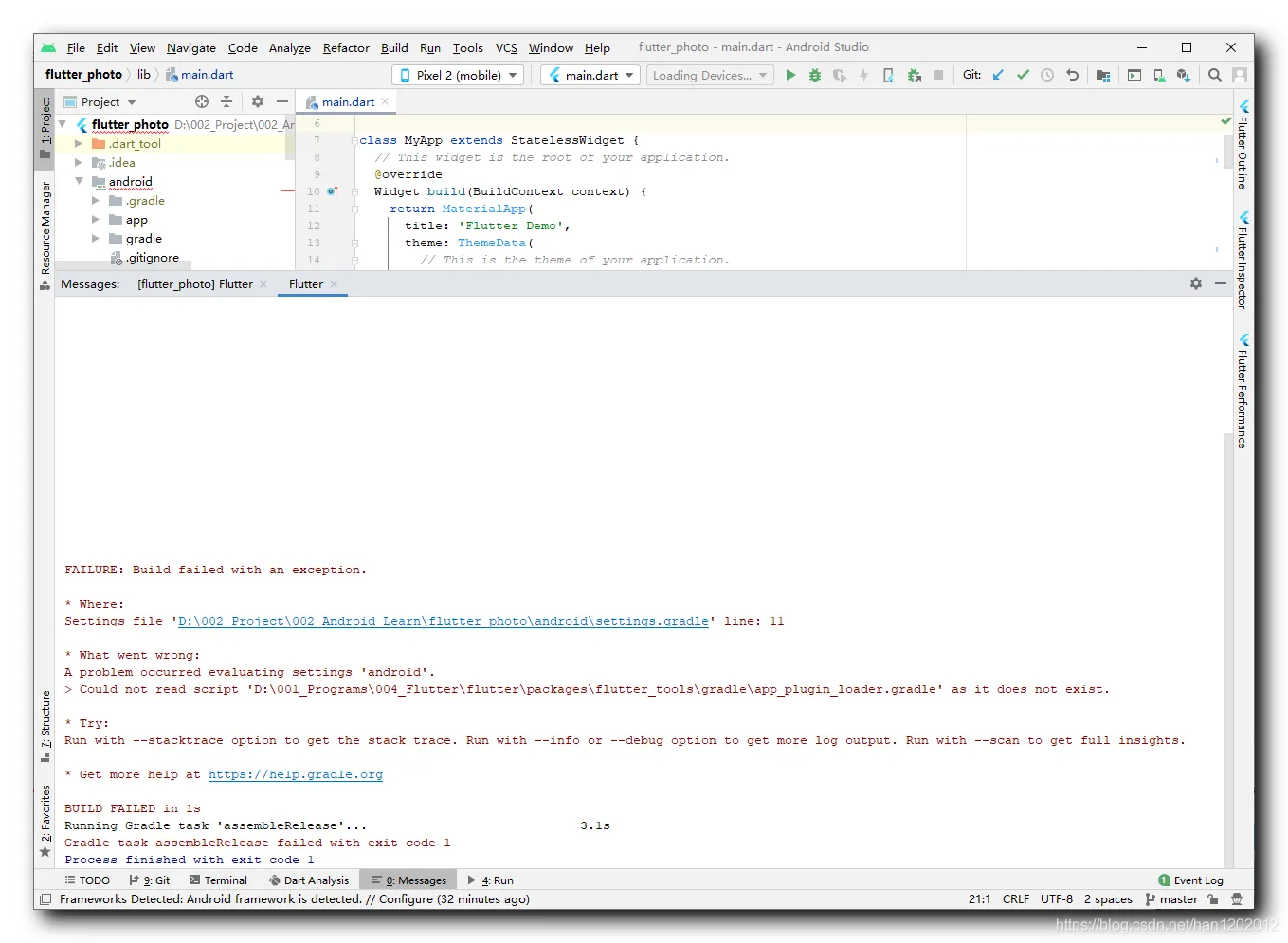Image resolution: width=1288 pixels, height=943 pixels.
Task: Click the CRLF line separator indicator
Action: [x=1016, y=899]
